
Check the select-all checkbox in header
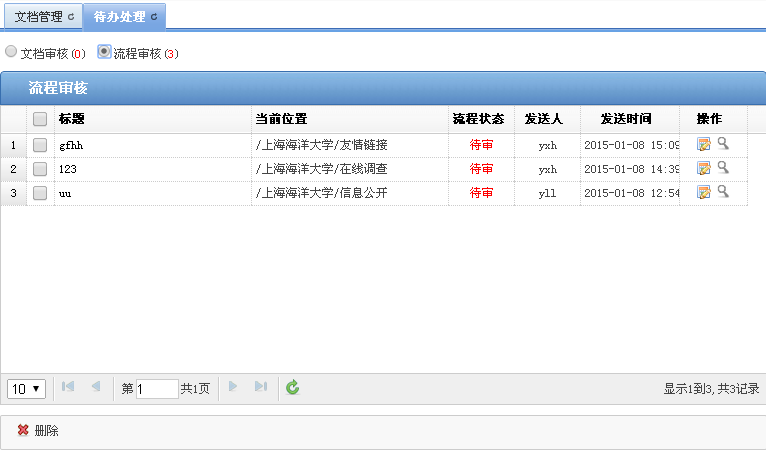40,119
